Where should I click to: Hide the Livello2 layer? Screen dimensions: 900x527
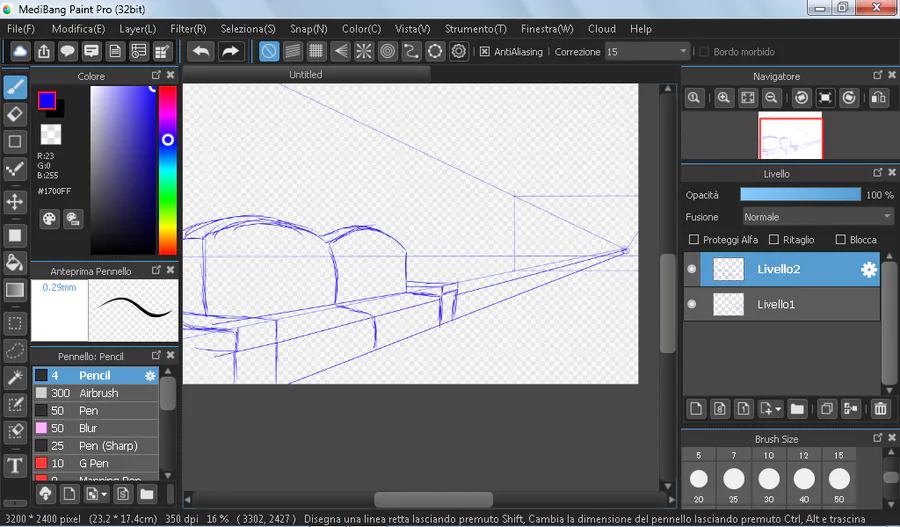point(692,269)
